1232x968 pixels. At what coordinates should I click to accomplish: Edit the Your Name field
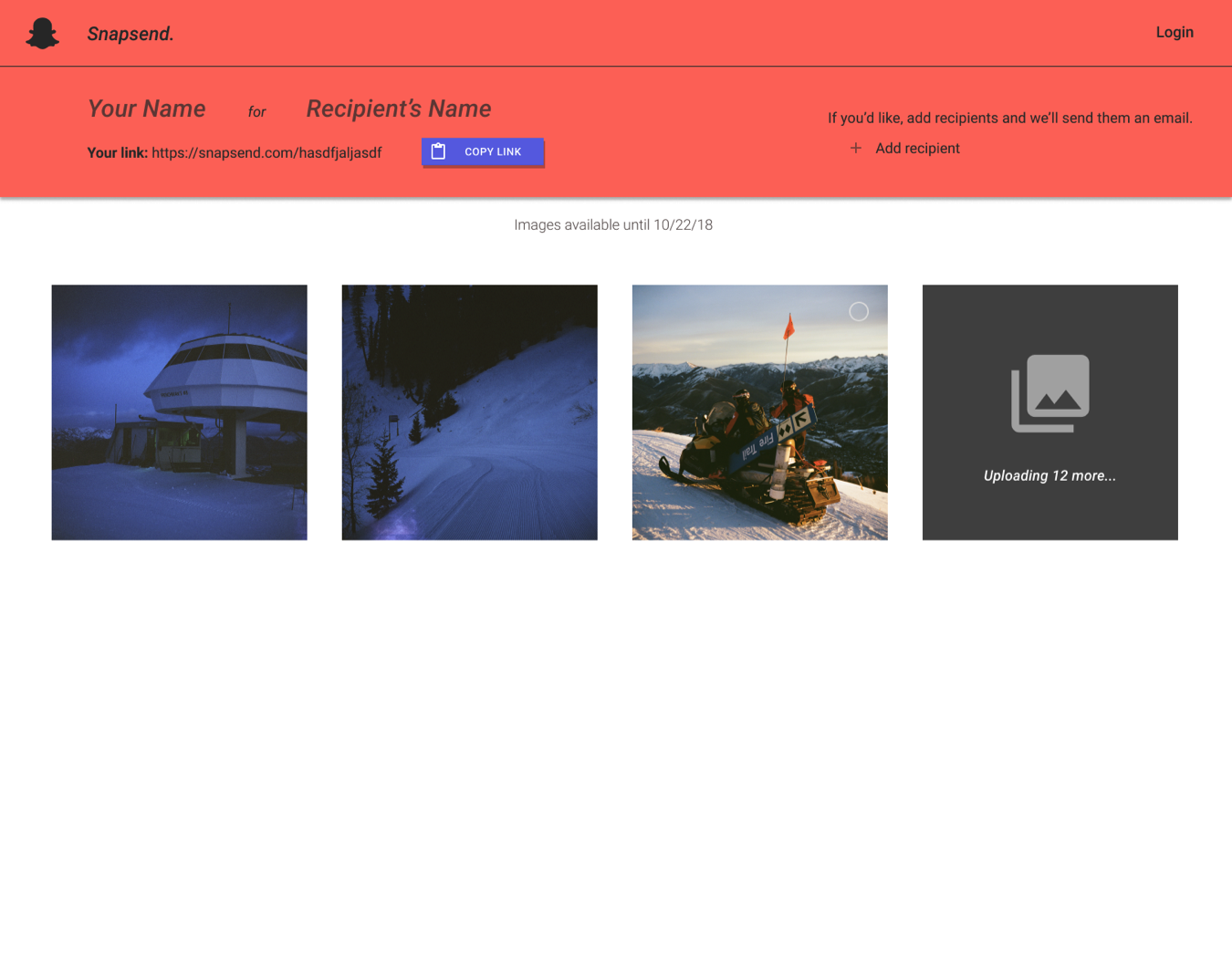146,109
